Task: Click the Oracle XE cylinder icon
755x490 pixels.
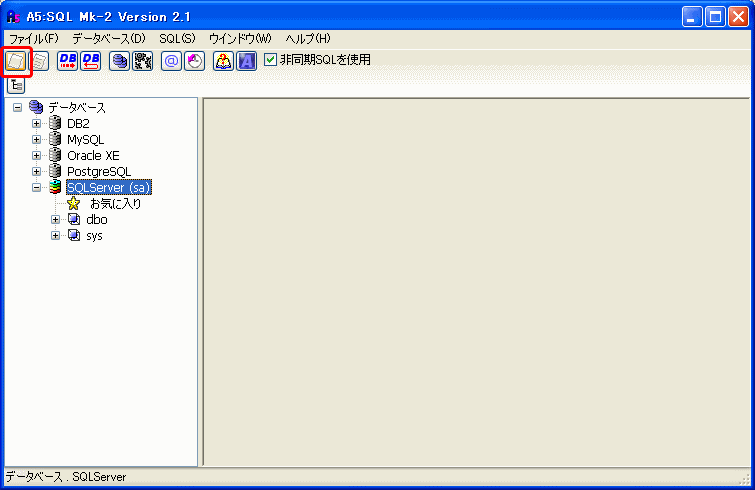Action: pyautogui.click(x=55, y=155)
